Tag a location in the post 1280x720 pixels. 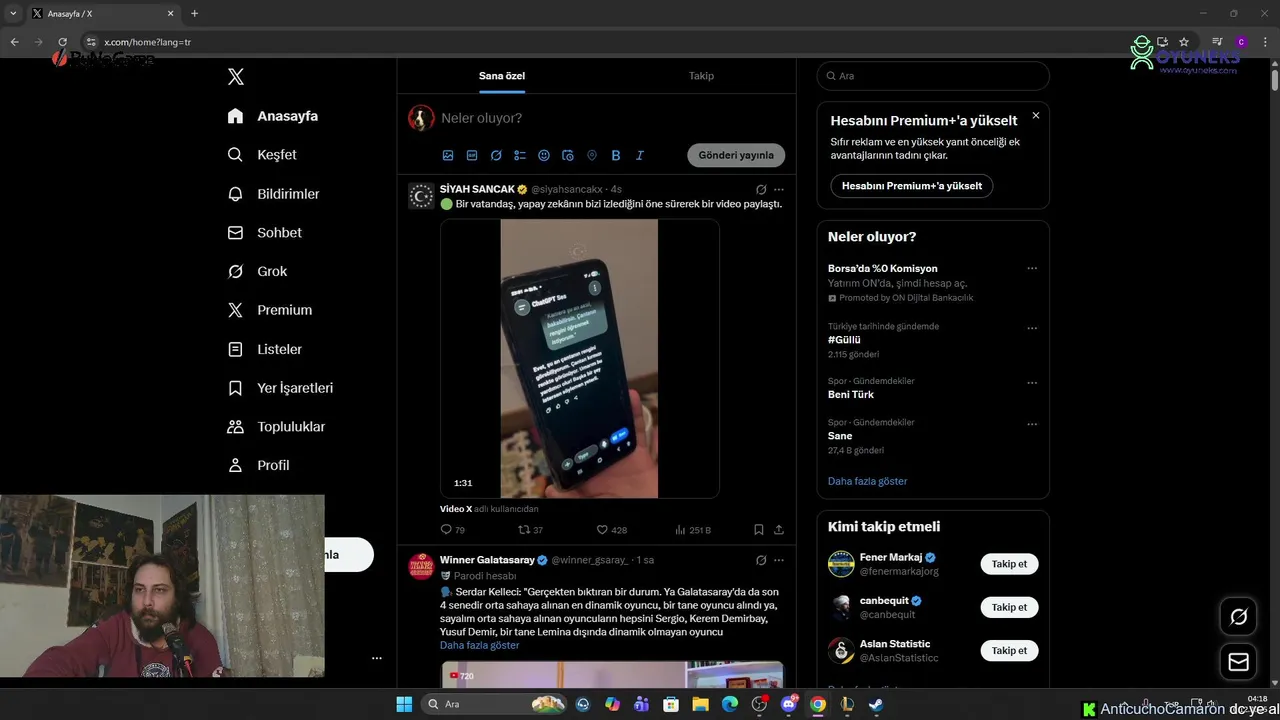[592, 156]
